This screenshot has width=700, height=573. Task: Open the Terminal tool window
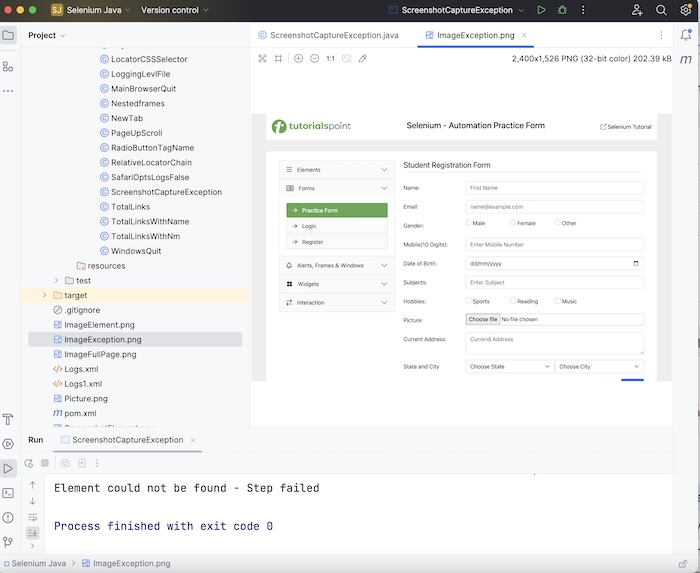pyautogui.click(x=9, y=492)
